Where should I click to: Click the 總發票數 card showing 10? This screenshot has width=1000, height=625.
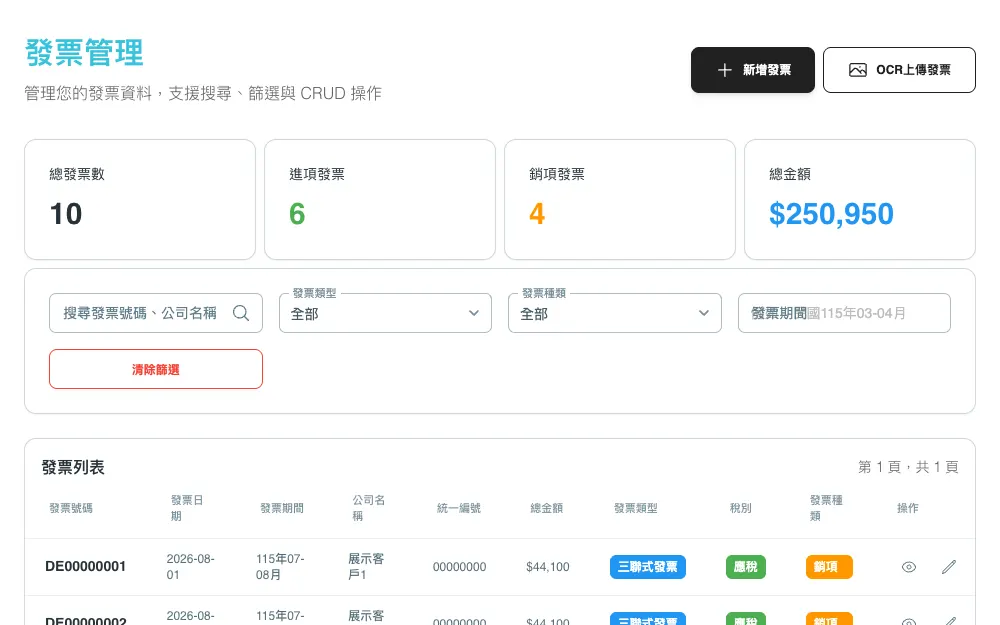pyautogui.click(x=140, y=200)
